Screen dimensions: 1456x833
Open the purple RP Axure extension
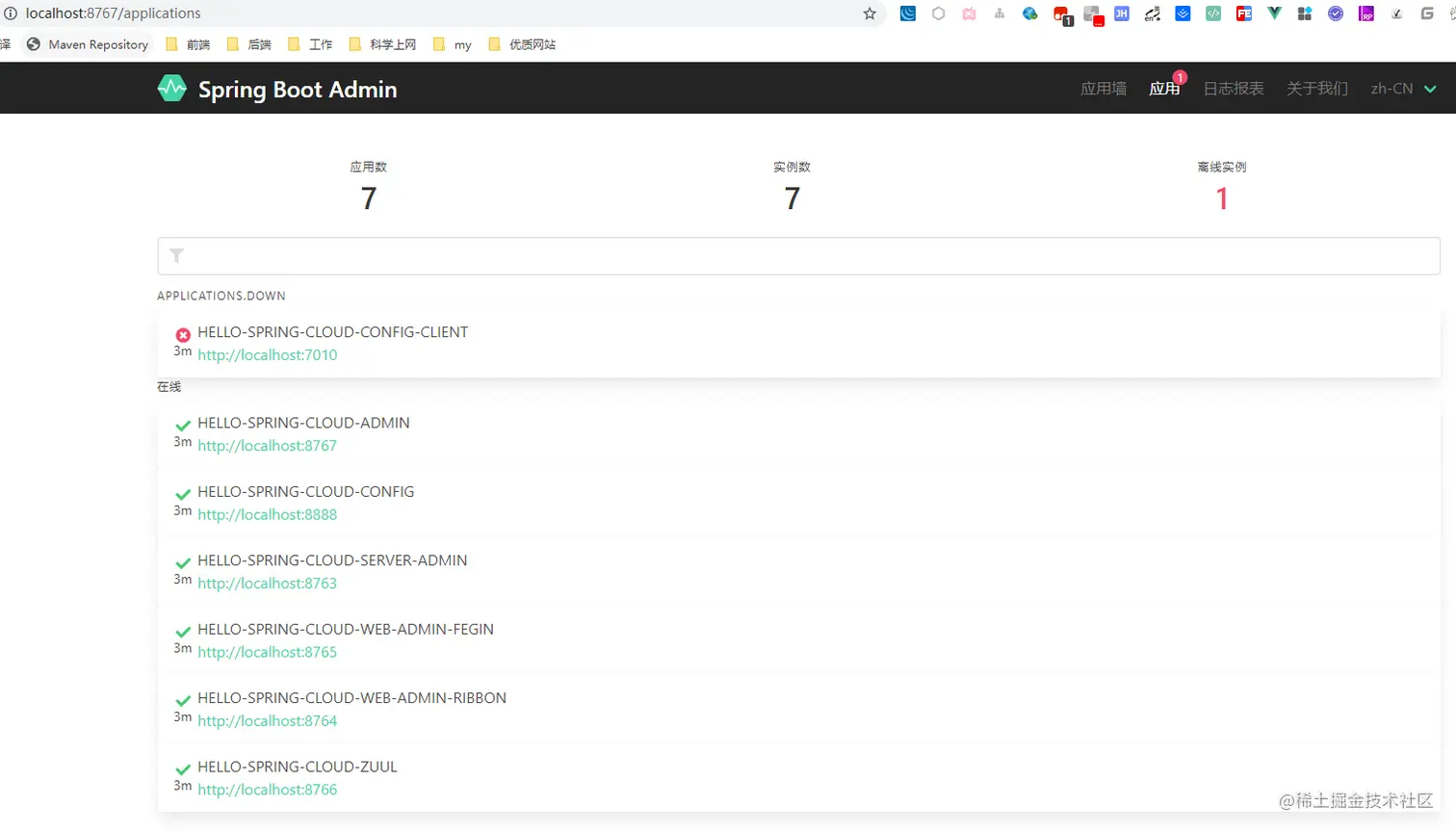pos(1366,13)
